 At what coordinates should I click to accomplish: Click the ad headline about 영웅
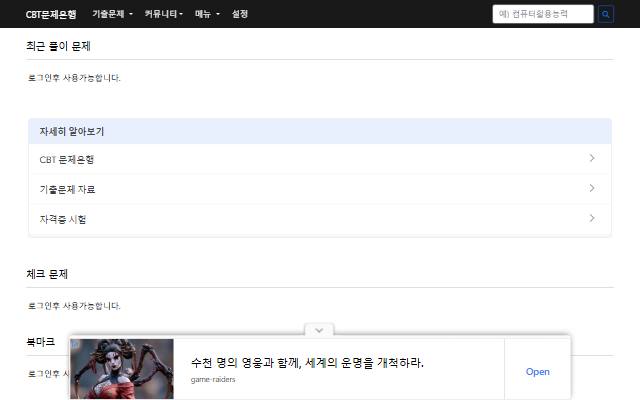307,362
